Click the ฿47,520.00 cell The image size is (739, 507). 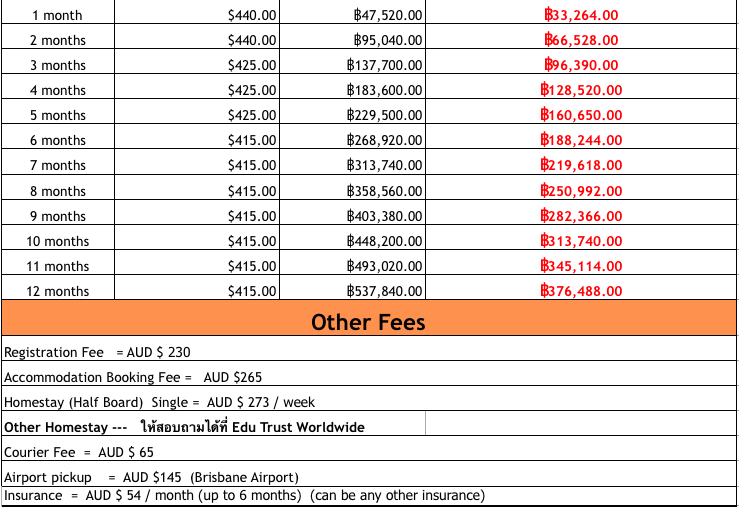[388, 15]
